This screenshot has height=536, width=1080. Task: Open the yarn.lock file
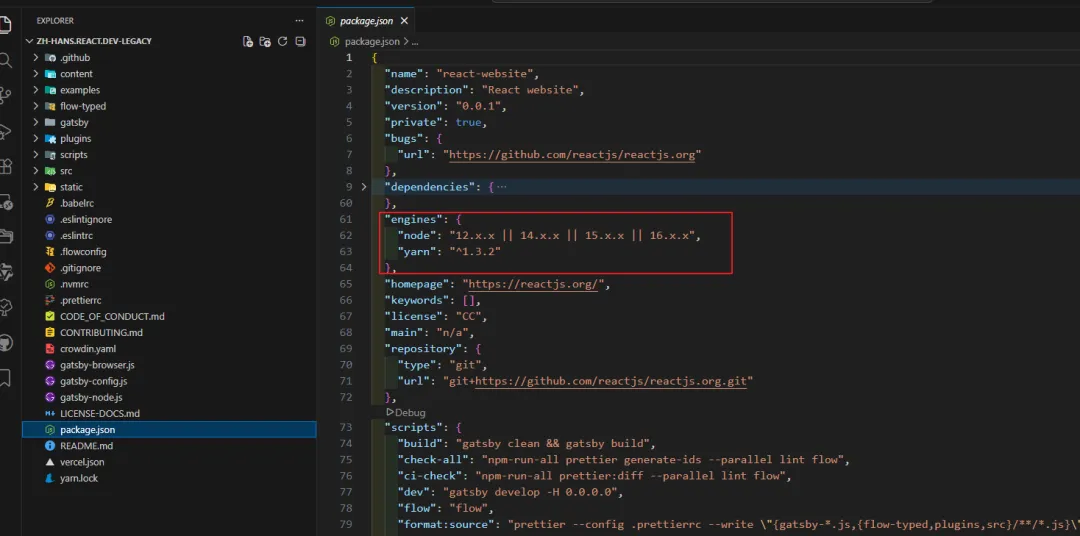169,478
